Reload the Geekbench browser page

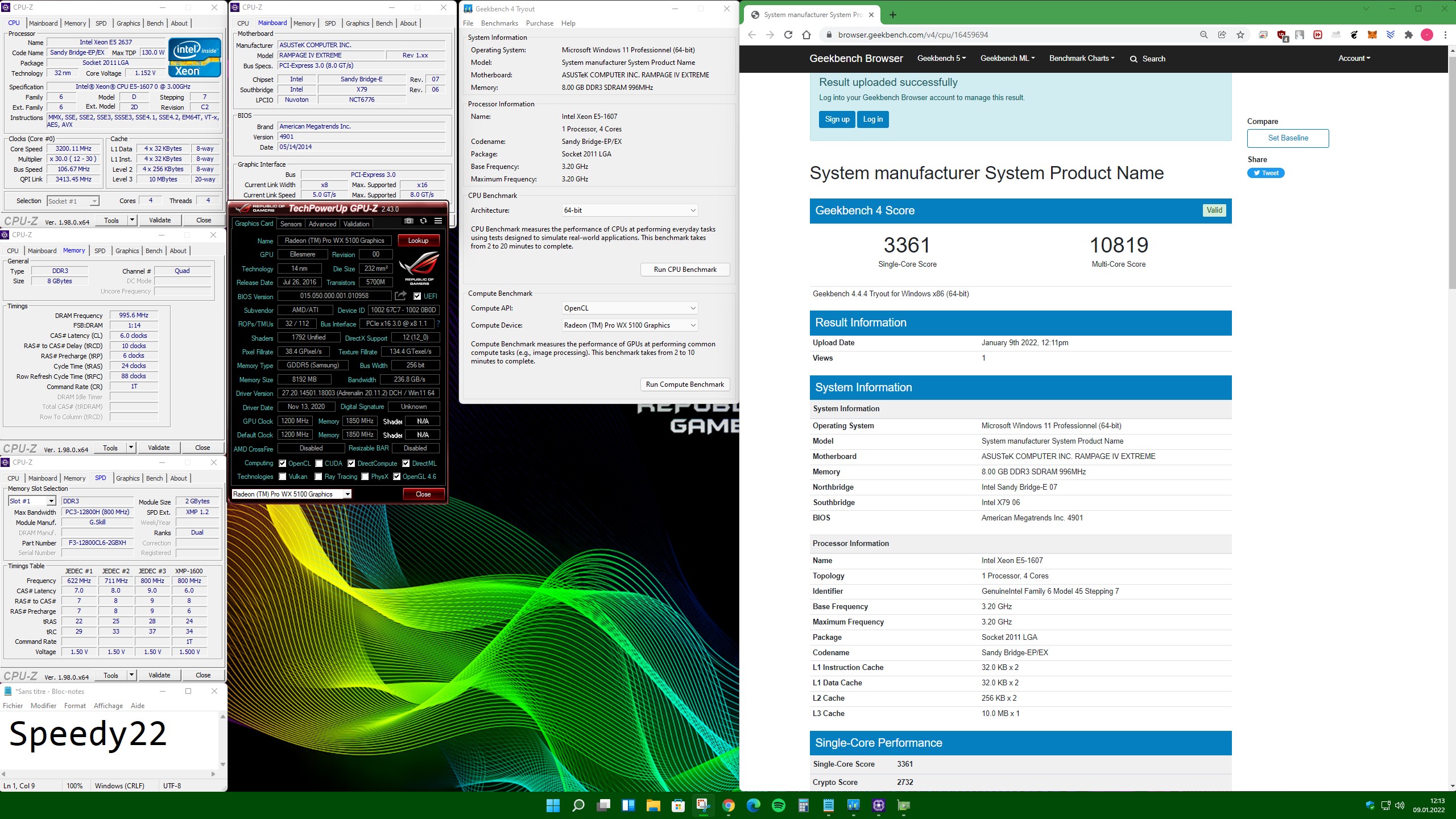point(788,35)
